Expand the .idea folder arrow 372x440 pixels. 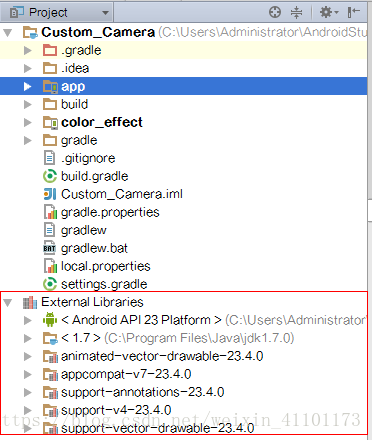[x=28, y=68]
